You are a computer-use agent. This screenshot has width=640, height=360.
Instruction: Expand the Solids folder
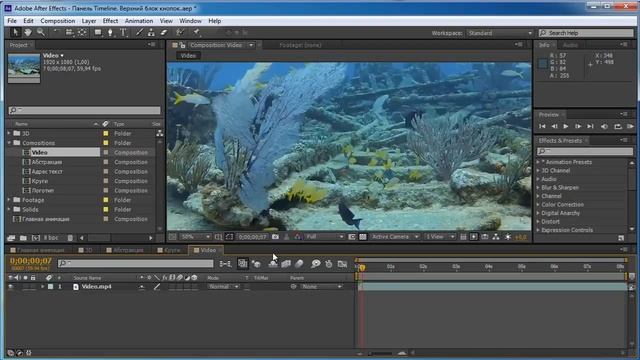click(x=9, y=209)
